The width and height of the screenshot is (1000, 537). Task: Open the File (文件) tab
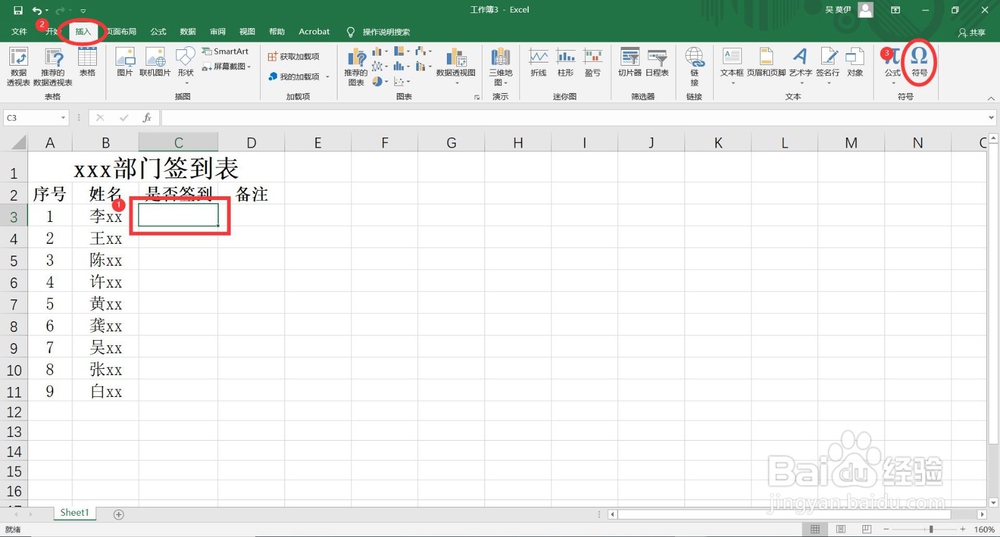pyautogui.click(x=19, y=31)
